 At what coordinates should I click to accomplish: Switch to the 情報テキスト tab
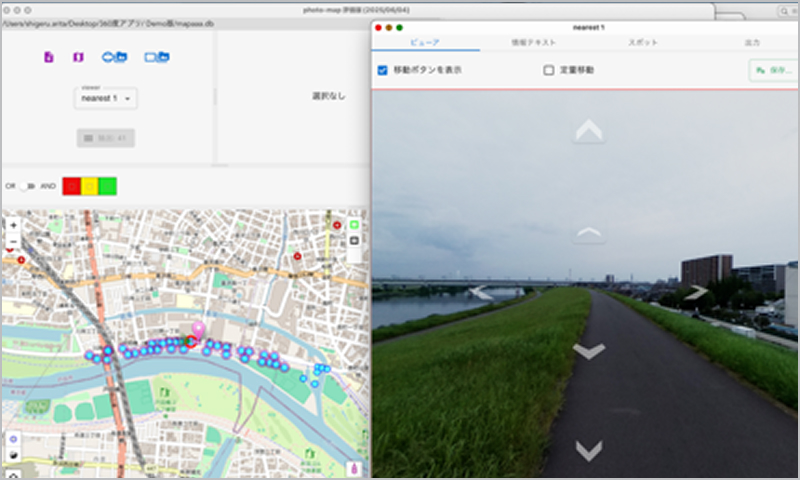(x=534, y=43)
